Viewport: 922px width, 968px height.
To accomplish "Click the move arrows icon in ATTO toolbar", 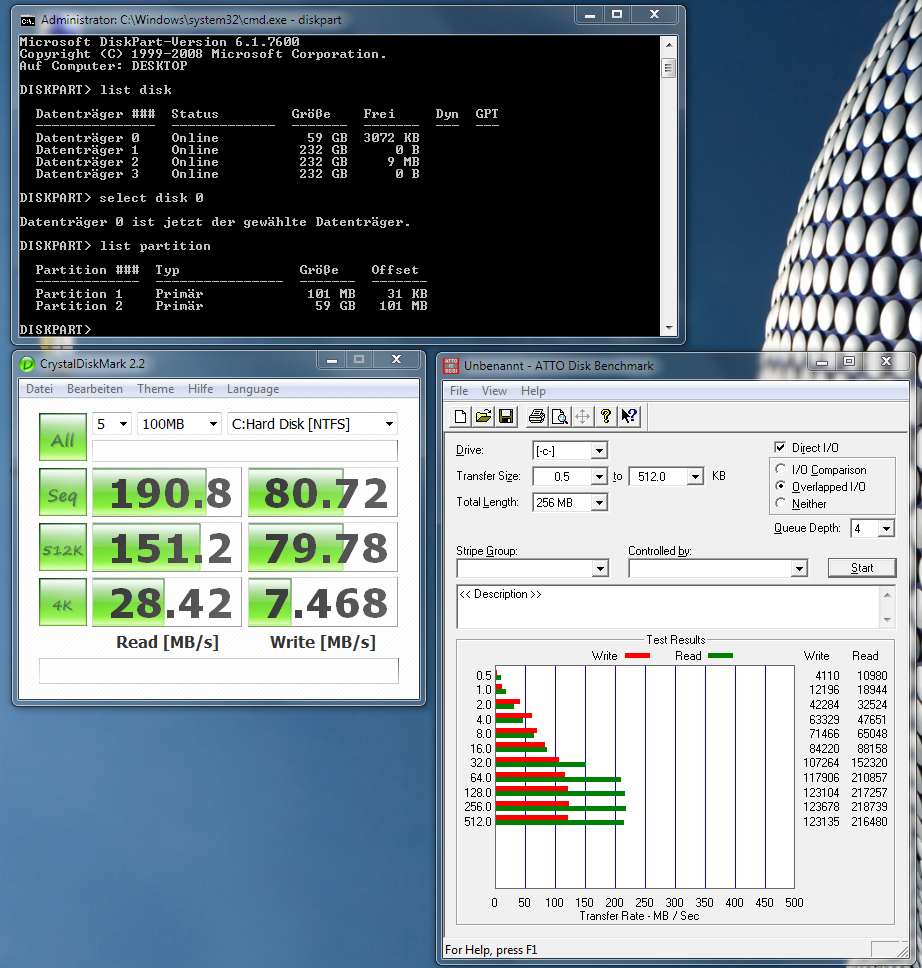I will [582, 417].
